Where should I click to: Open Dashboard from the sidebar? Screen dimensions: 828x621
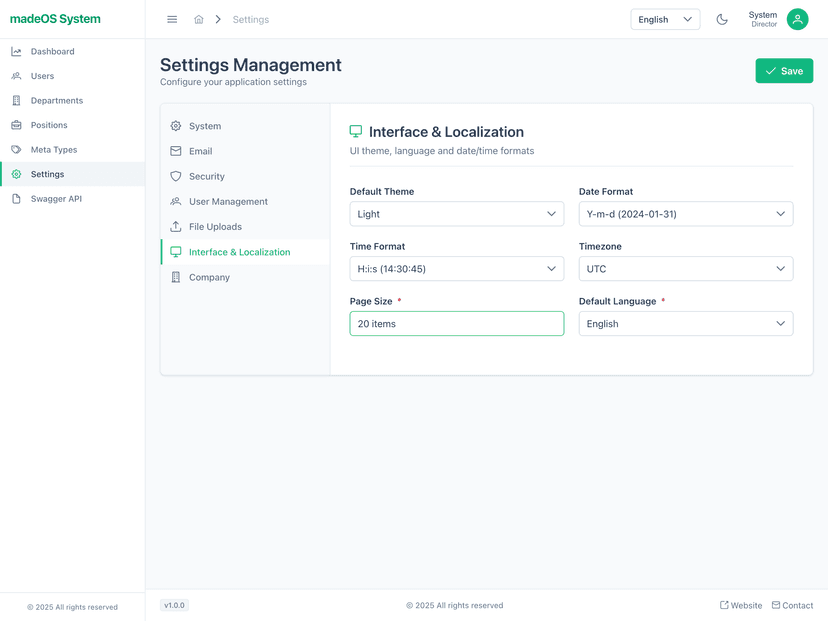click(72, 52)
